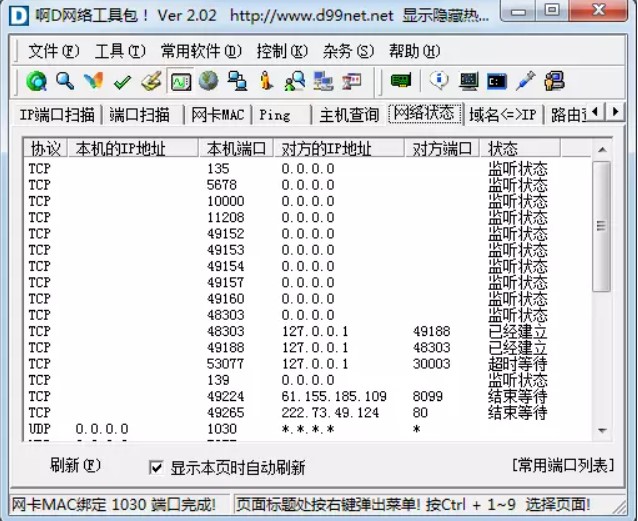
Task: Click the 刷新(F) button
Action: click(76, 466)
